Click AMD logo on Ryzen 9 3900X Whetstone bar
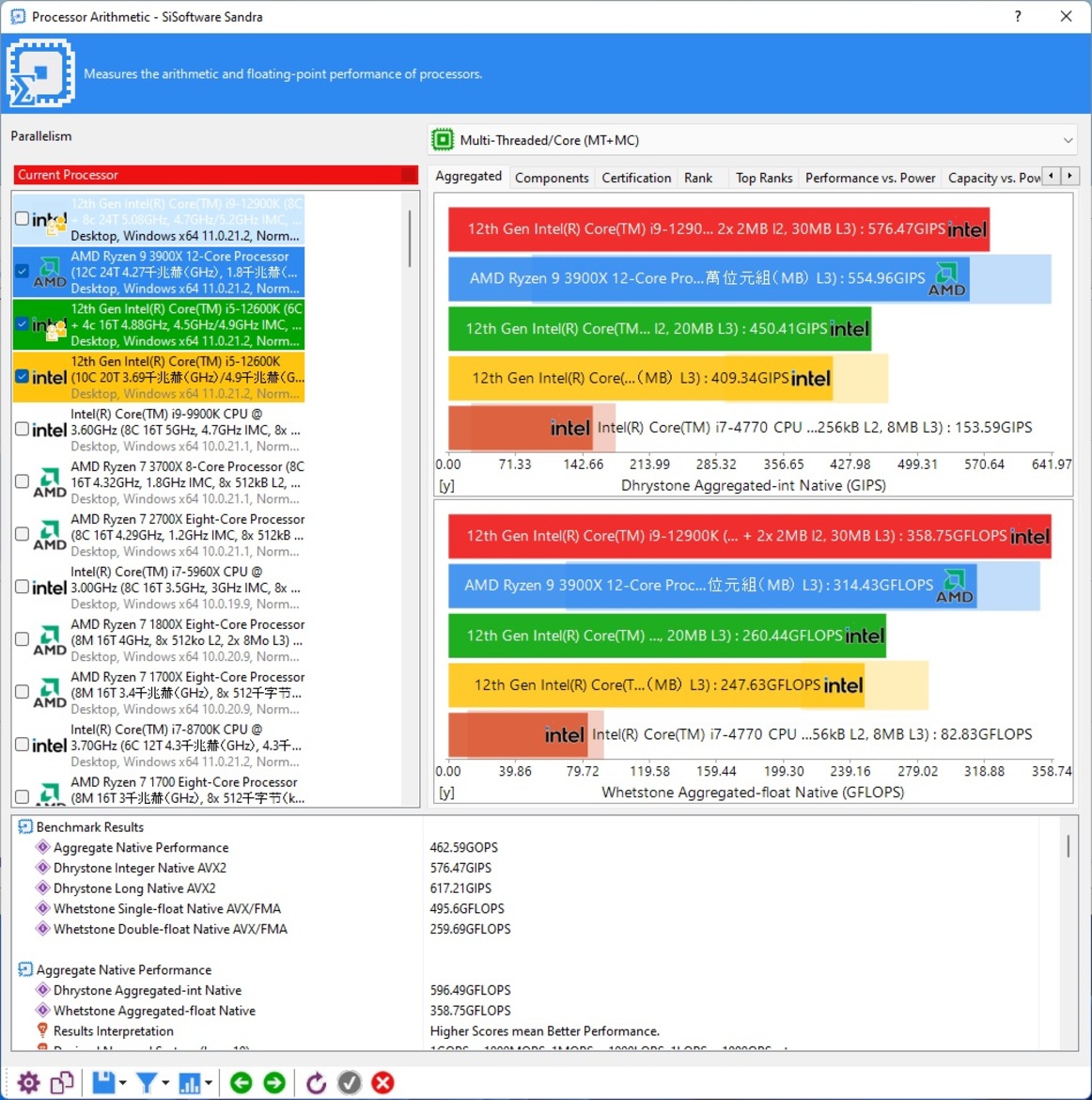Viewport: 1092px width, 1100px height. (955, 587)
